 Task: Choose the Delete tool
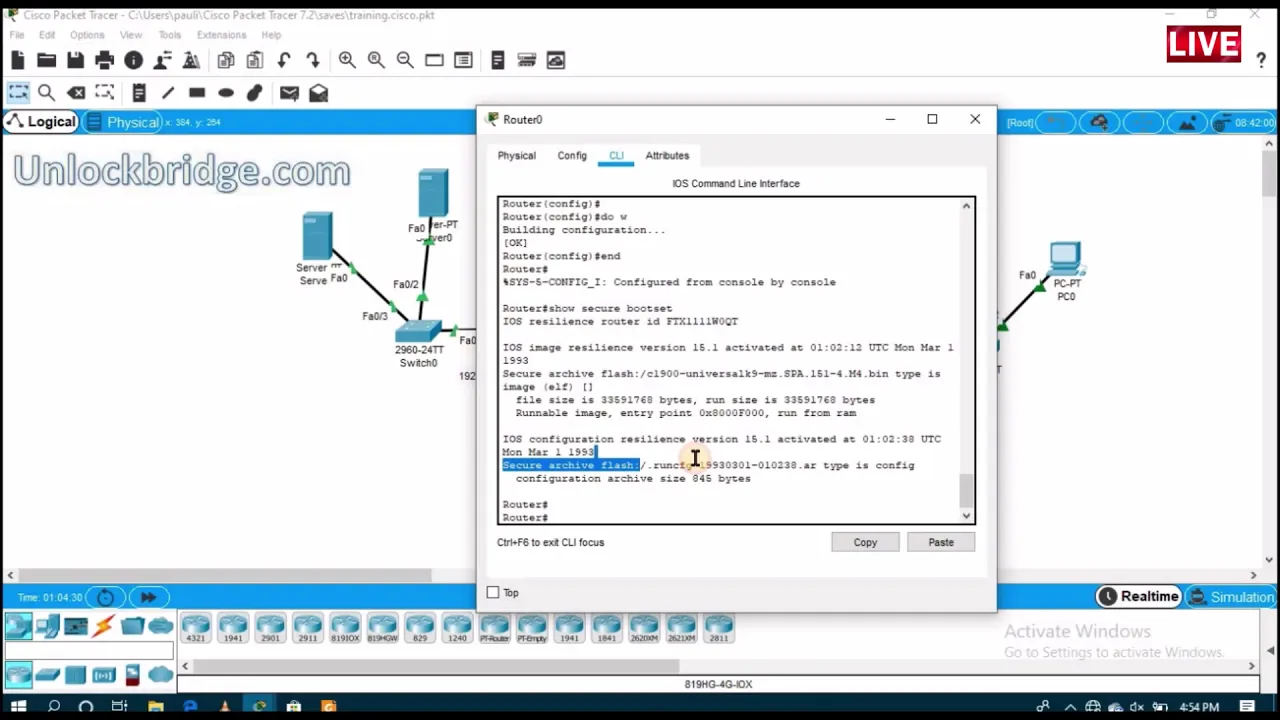click(76, 93)
